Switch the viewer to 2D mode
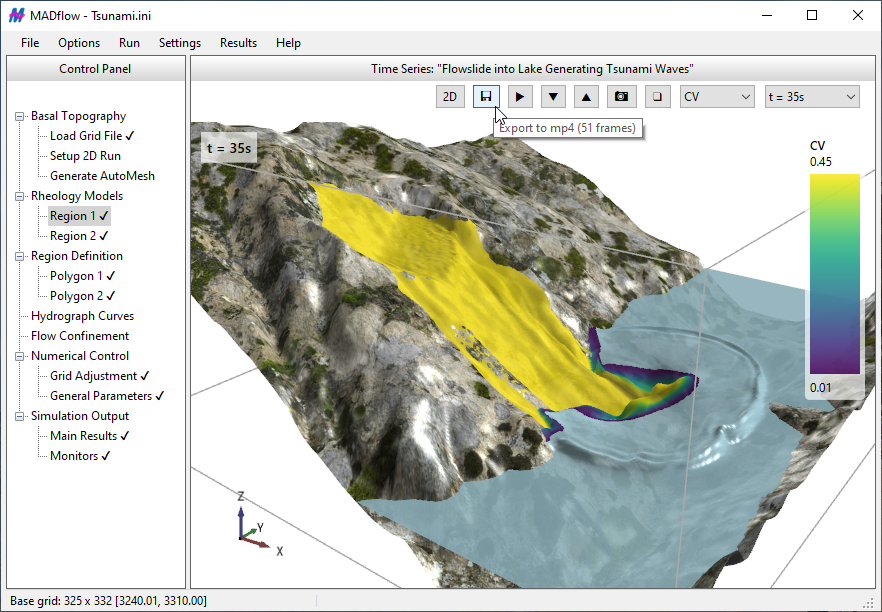Viewport: 882px width, 612px height. tap(451, 97)
